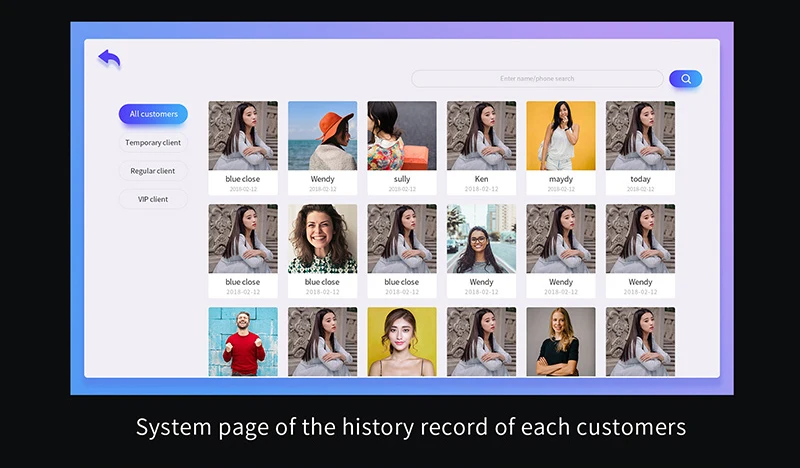Click the Wendy name label under orange hat photo
This screenshot has height=468, width=800.
click(x=322, y=180)
